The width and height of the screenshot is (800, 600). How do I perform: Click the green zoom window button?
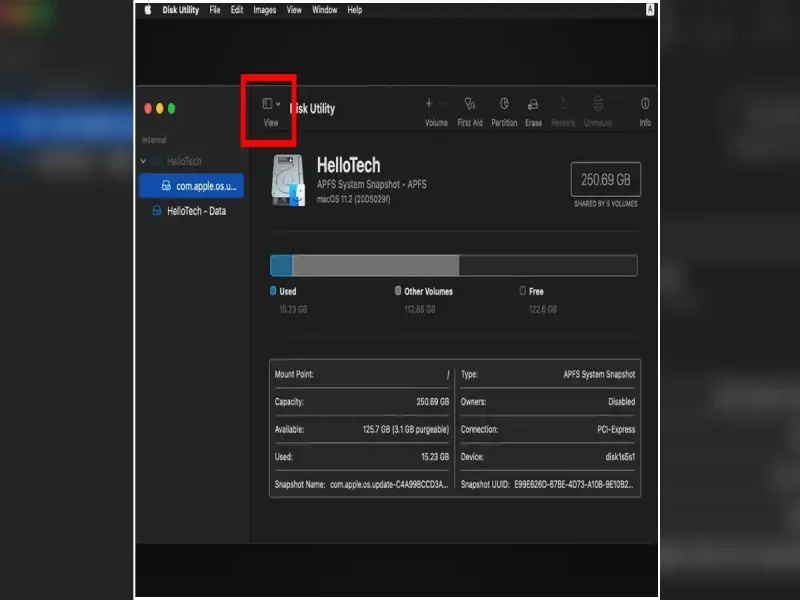click(x=171, y=108)
